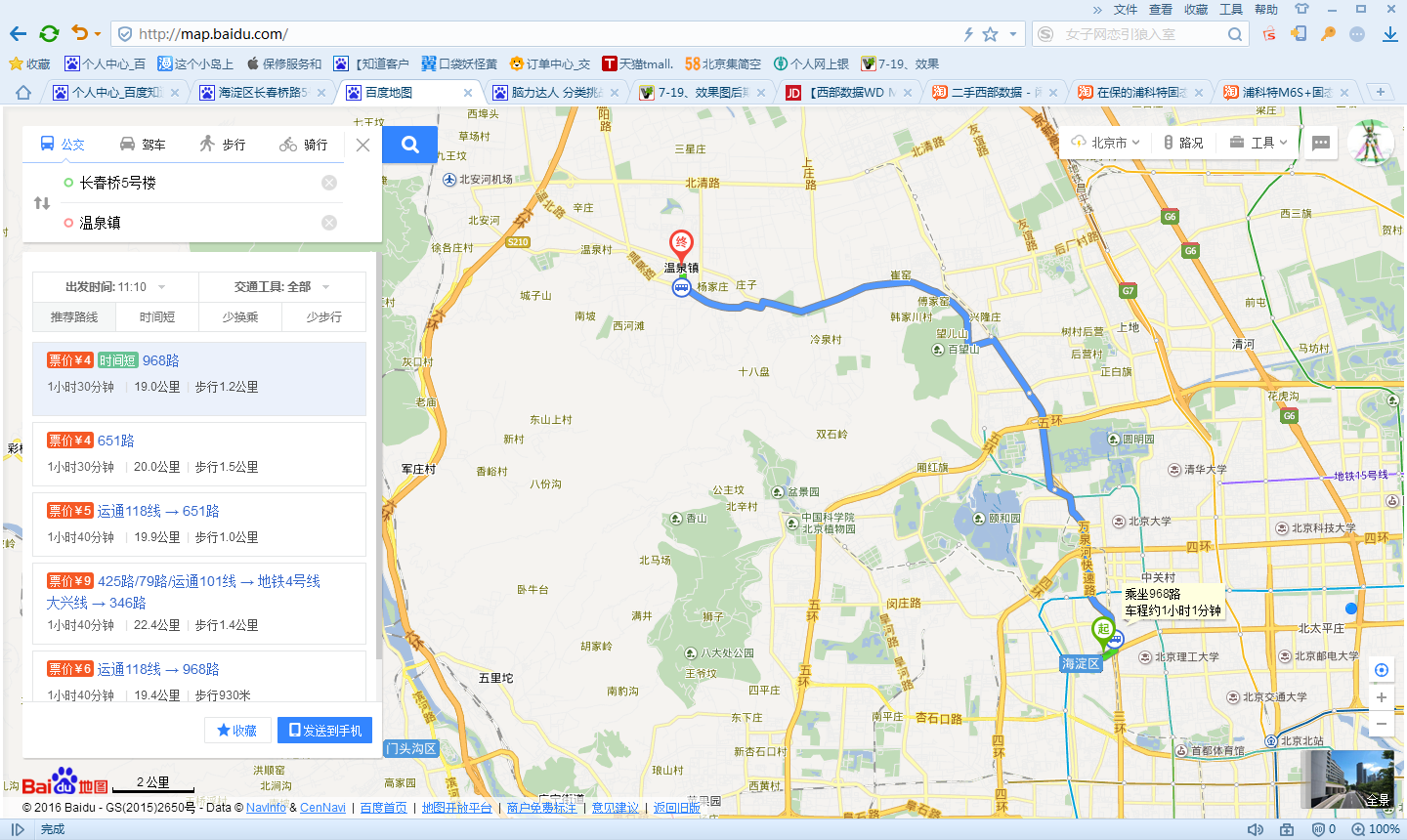Choose 少步行 sort option
1407x840 pixels.
pos(323,317)
